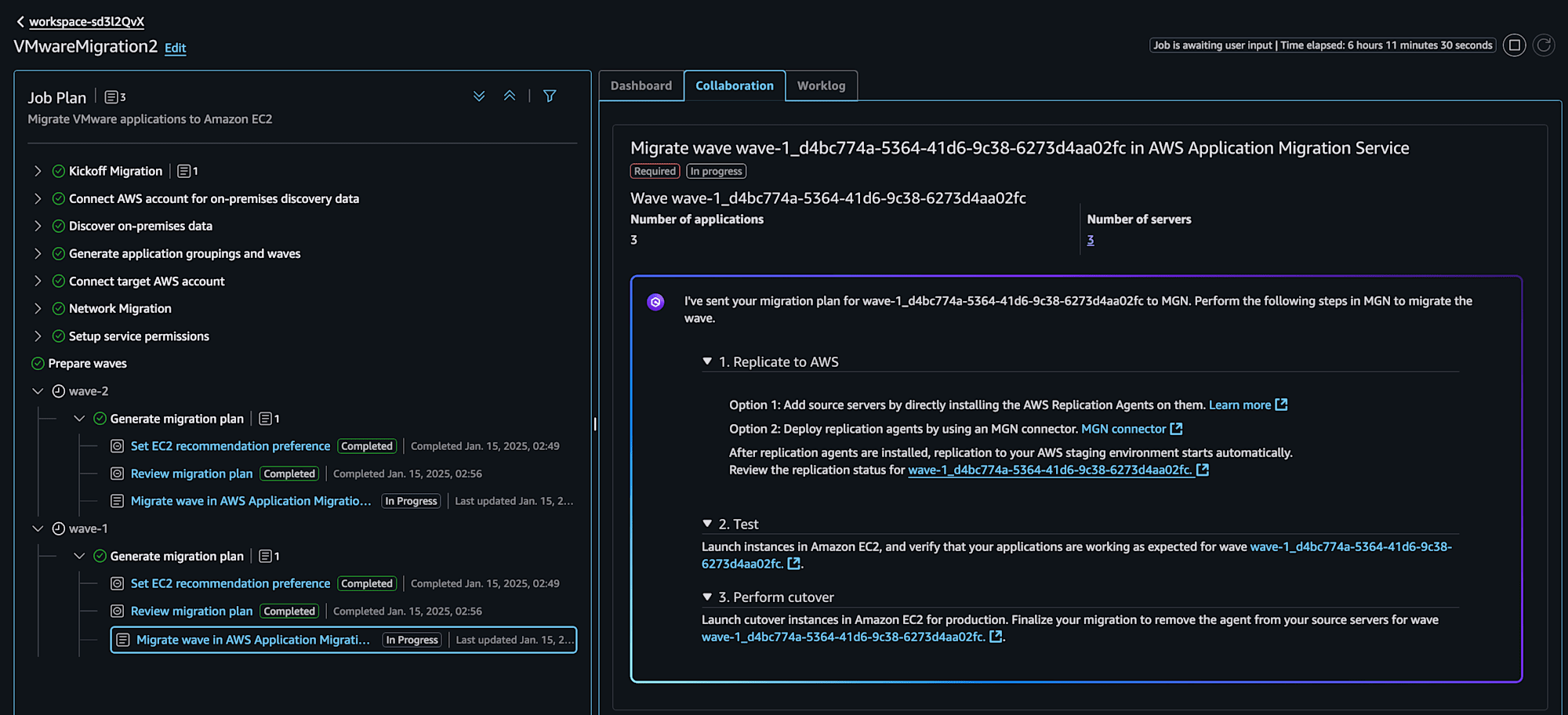Click document icon of wave-1 Migrate wave

pos(122,640)
